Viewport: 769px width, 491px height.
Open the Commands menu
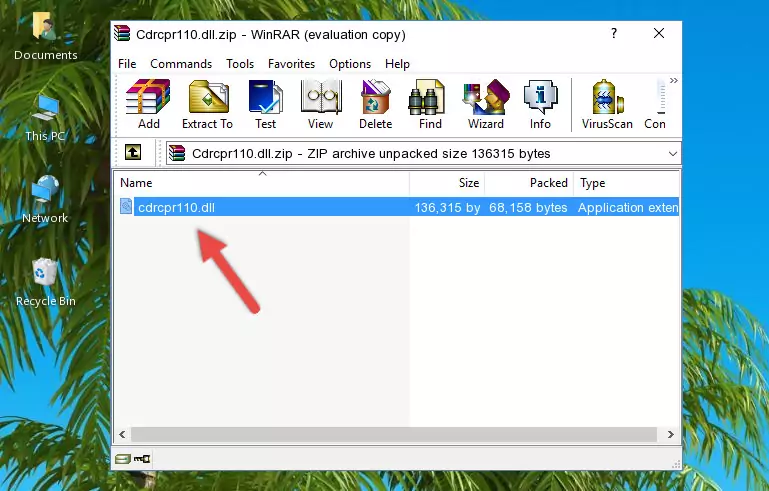pyautogui.click(x=181, y=64)
